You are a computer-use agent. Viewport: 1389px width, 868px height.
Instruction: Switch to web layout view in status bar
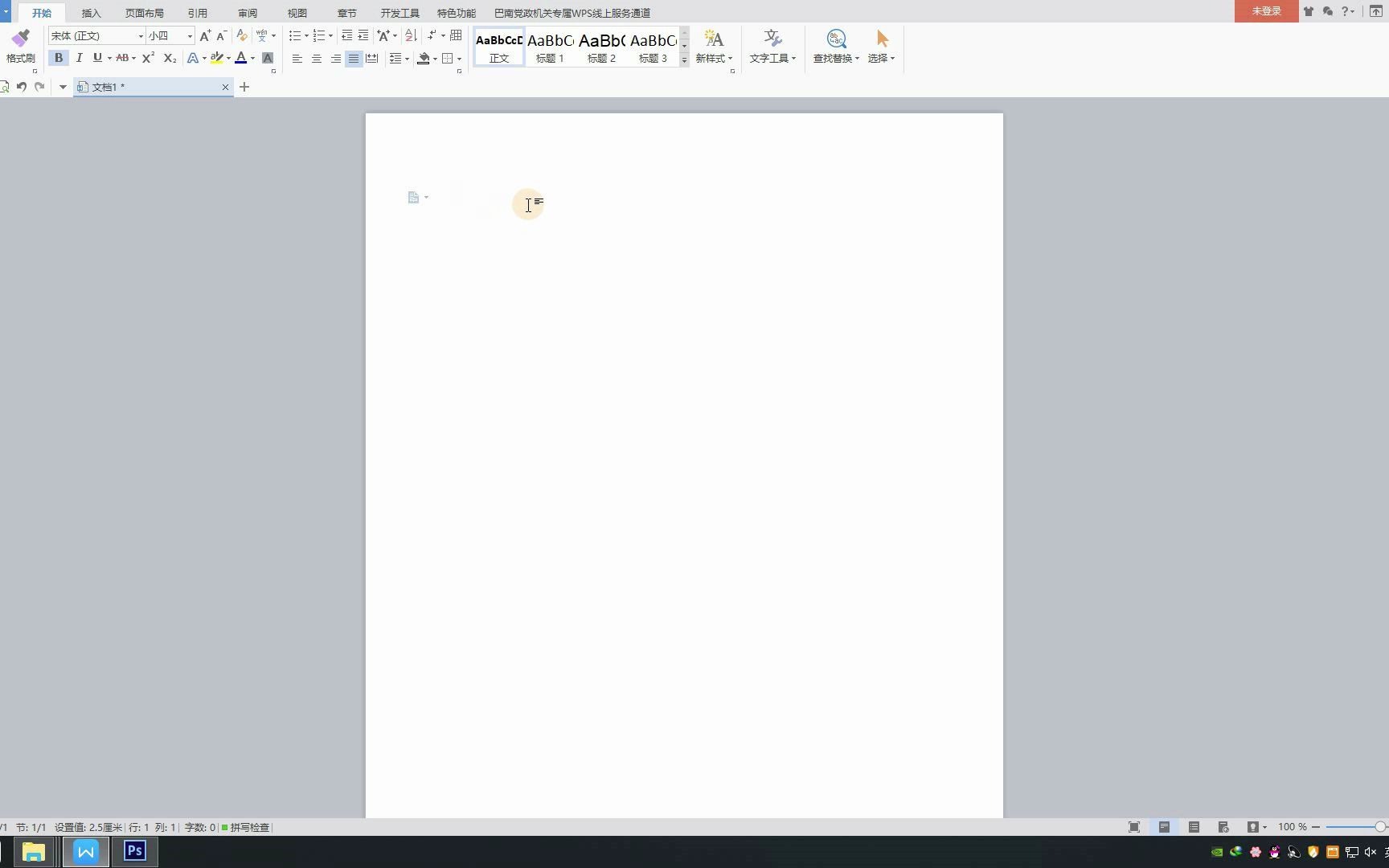[1223, 827]
